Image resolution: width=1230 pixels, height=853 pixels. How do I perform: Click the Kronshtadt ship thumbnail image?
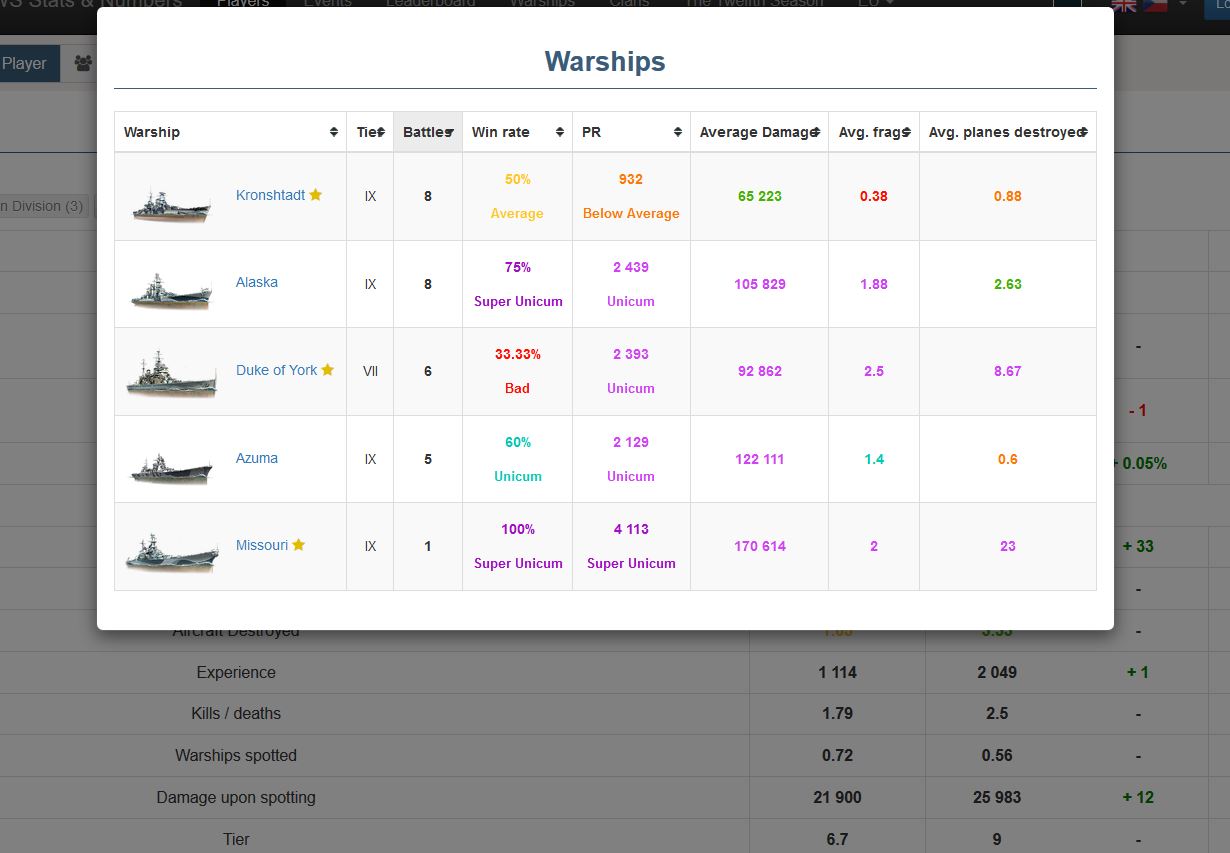pyautogui.click(x=171, y=204)
